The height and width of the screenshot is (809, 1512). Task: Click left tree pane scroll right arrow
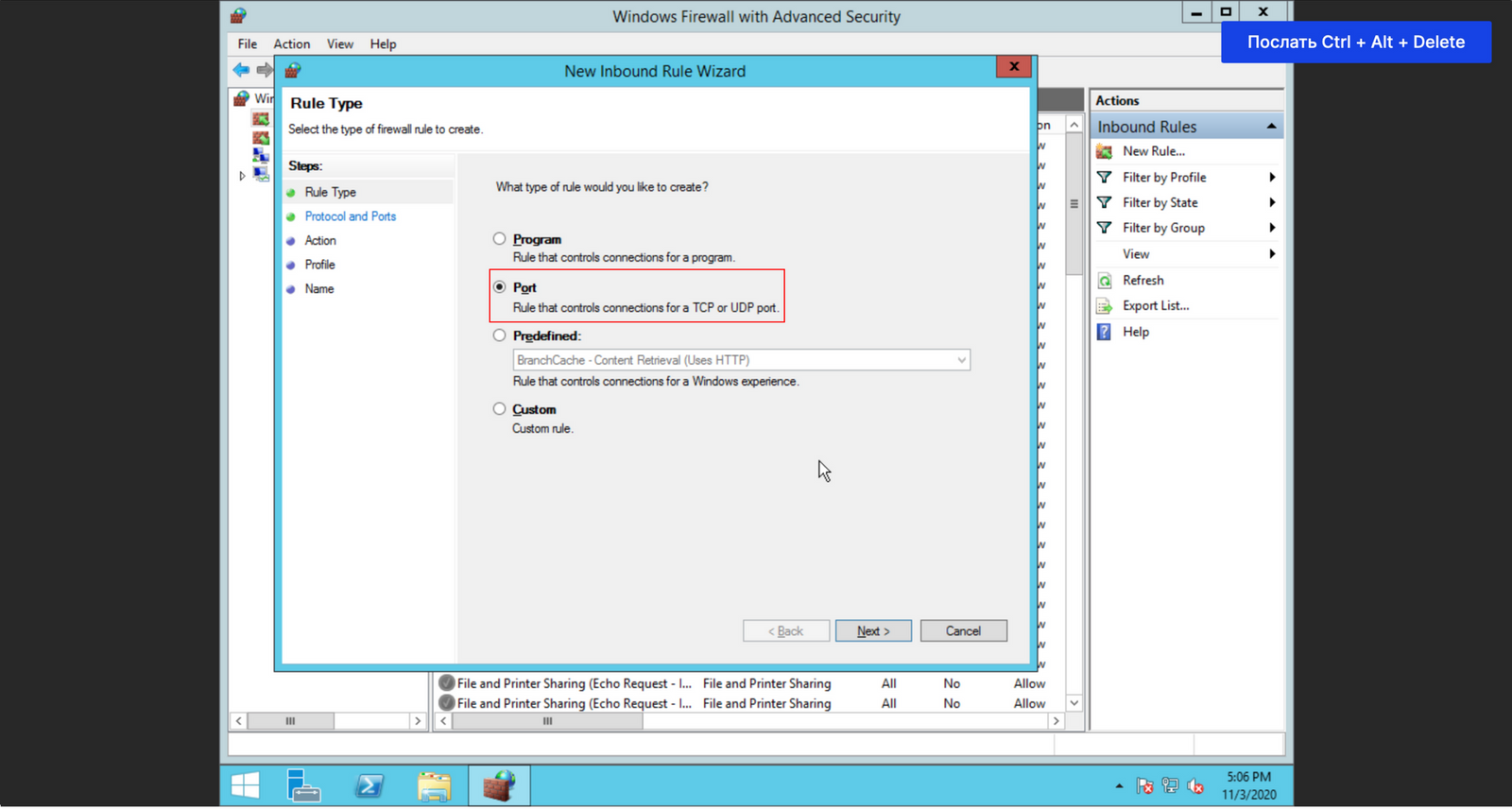(x=418, y=721)
